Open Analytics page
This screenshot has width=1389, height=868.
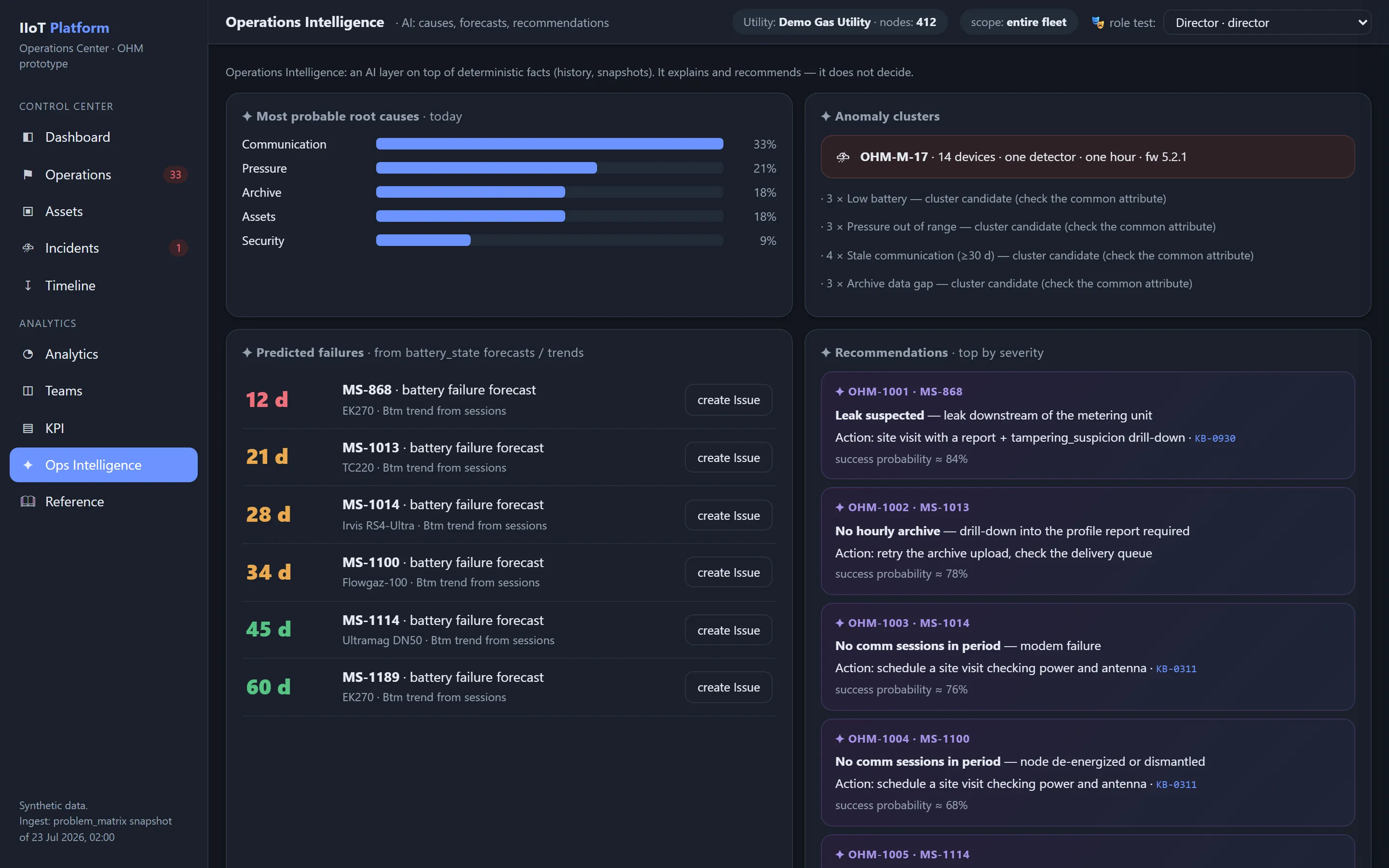103,354
